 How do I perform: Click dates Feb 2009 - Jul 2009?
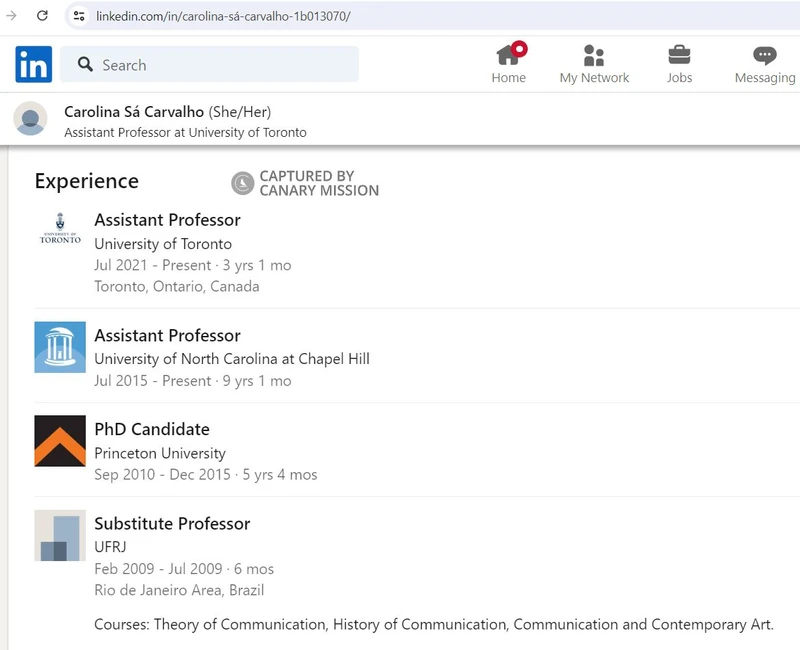click(x=158, y=568)
